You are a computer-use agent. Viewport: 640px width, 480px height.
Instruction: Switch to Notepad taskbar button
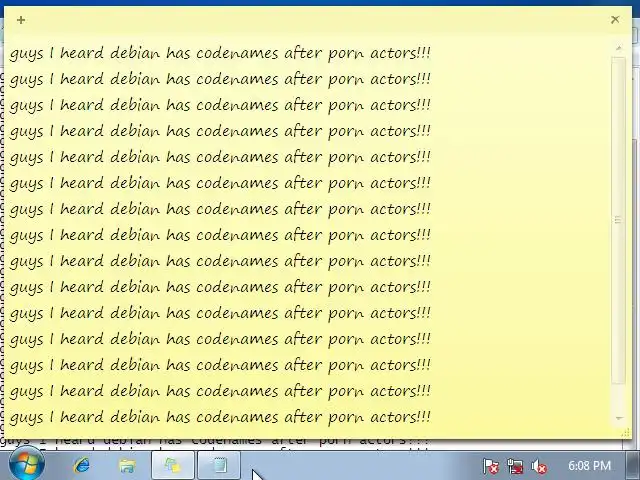(219, 465)
